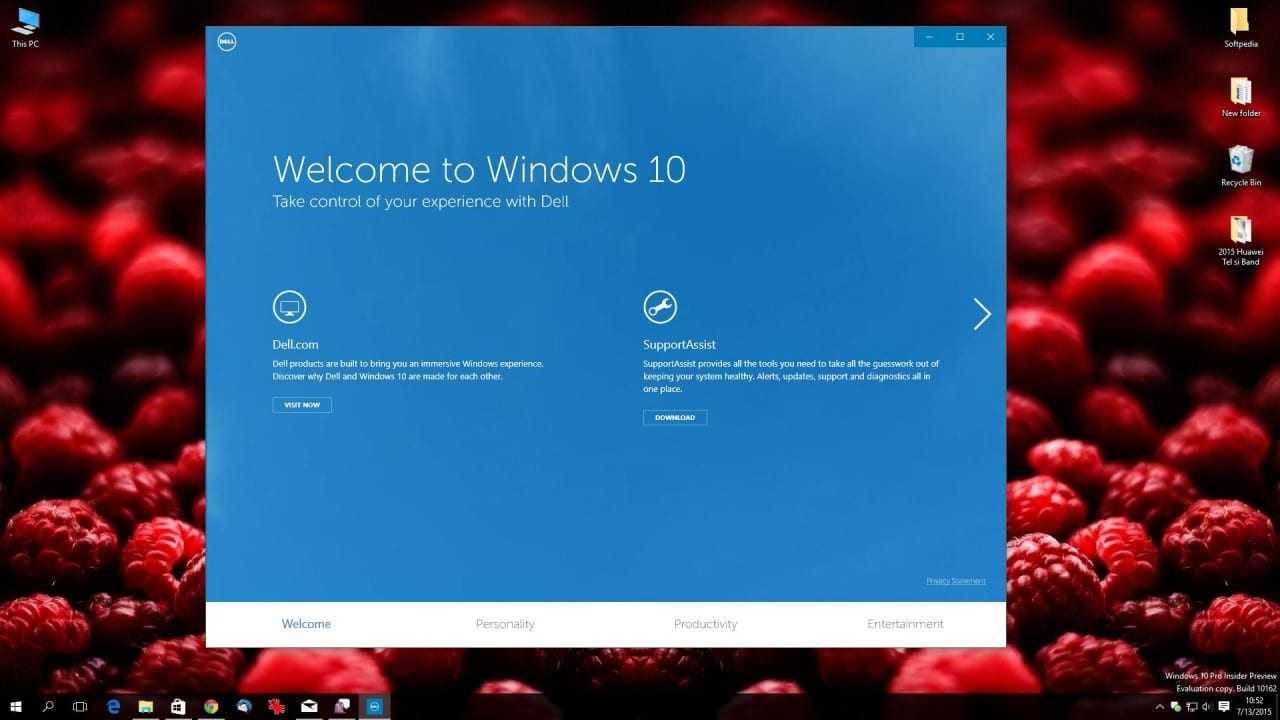The image size is (1280, 720).
Task: Open the Action Center notifications icon
Action: tap(1224, 707)
